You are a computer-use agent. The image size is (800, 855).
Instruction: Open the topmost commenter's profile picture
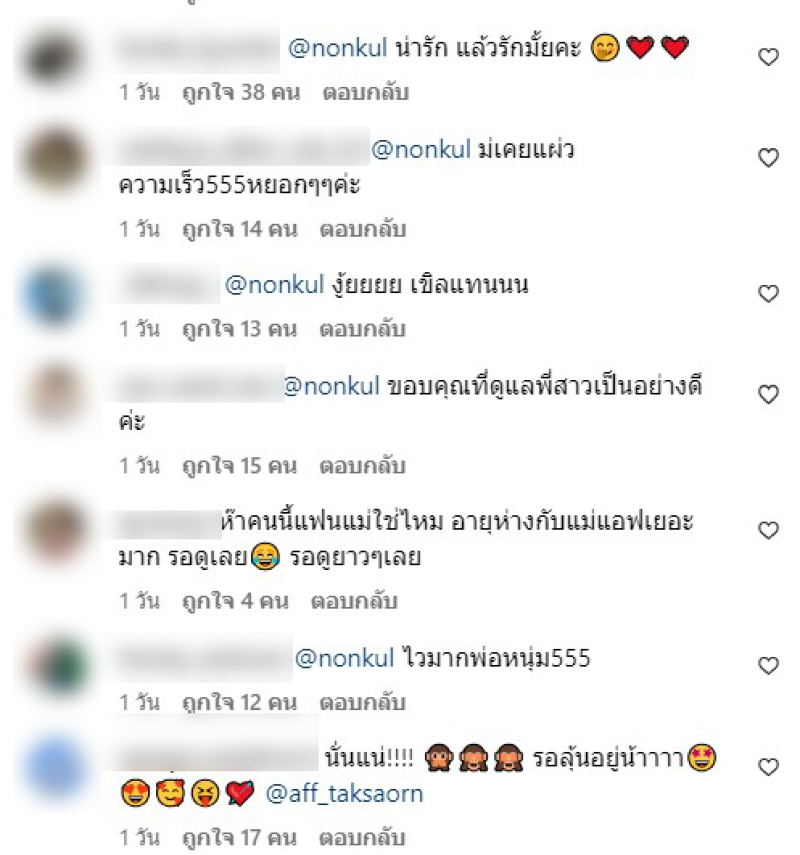click(x=55, y=58)
